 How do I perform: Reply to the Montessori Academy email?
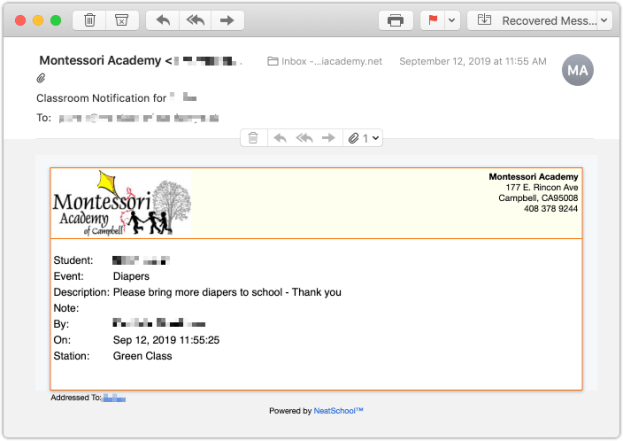point(164,20)
